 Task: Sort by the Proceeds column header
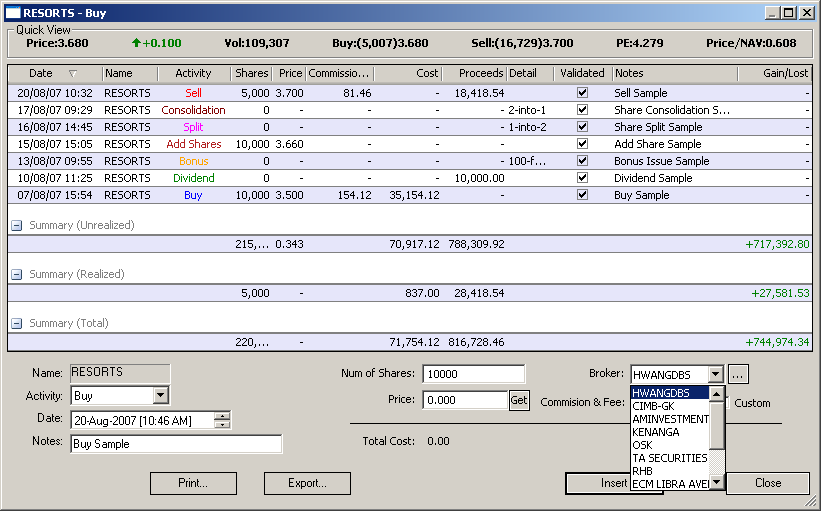474,73
